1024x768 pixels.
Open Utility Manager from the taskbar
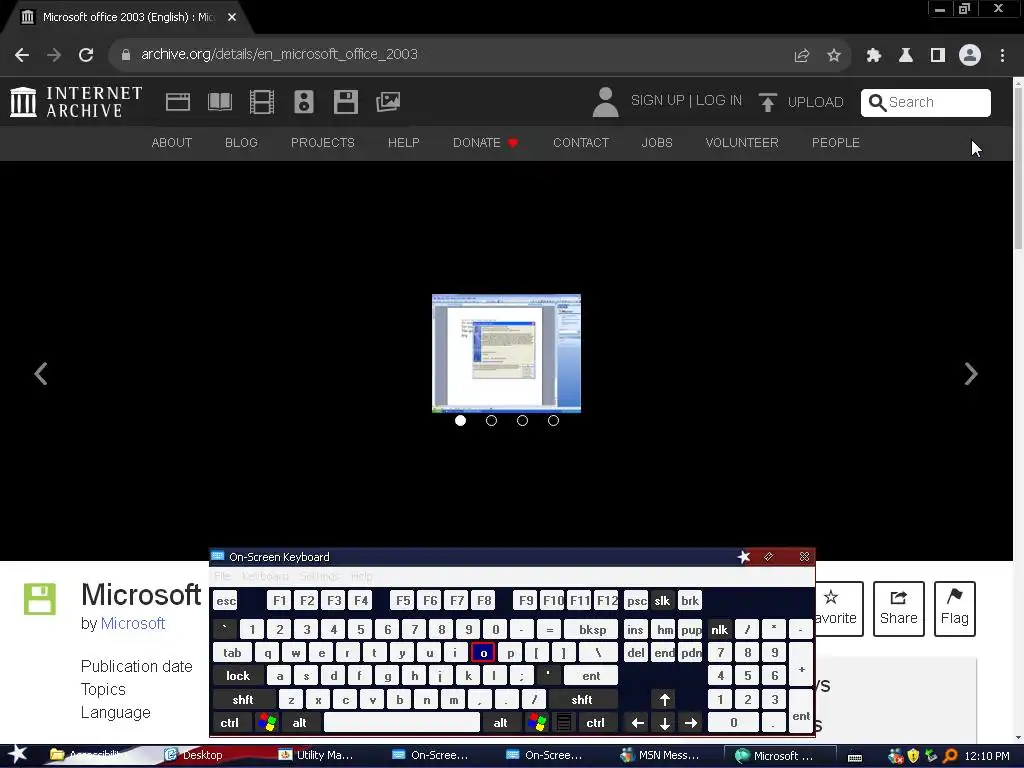[x=317, y=755]
